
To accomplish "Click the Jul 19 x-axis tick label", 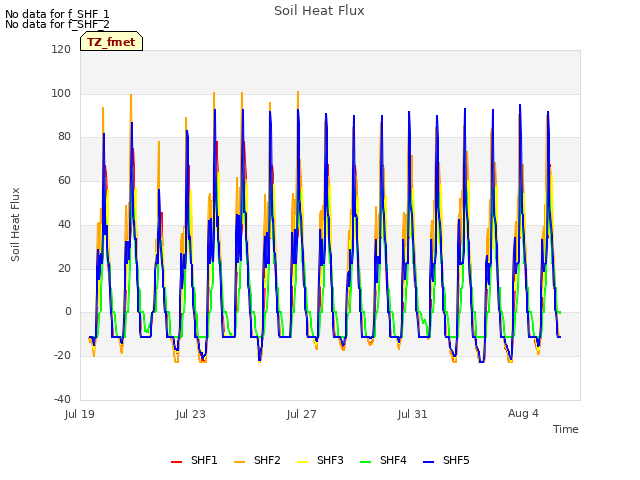I will [80, 414].
